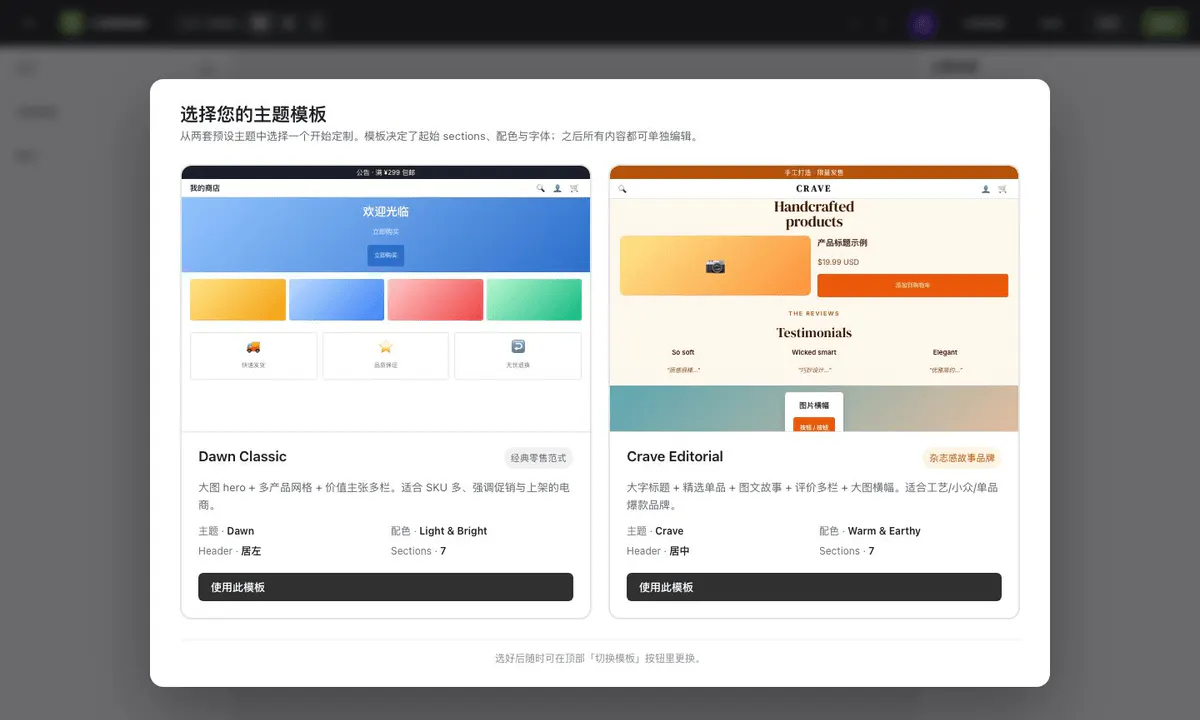Viewport: 1200px width, 720px height.
Task: Click the Testimonials heading
Action: (814, 332)
